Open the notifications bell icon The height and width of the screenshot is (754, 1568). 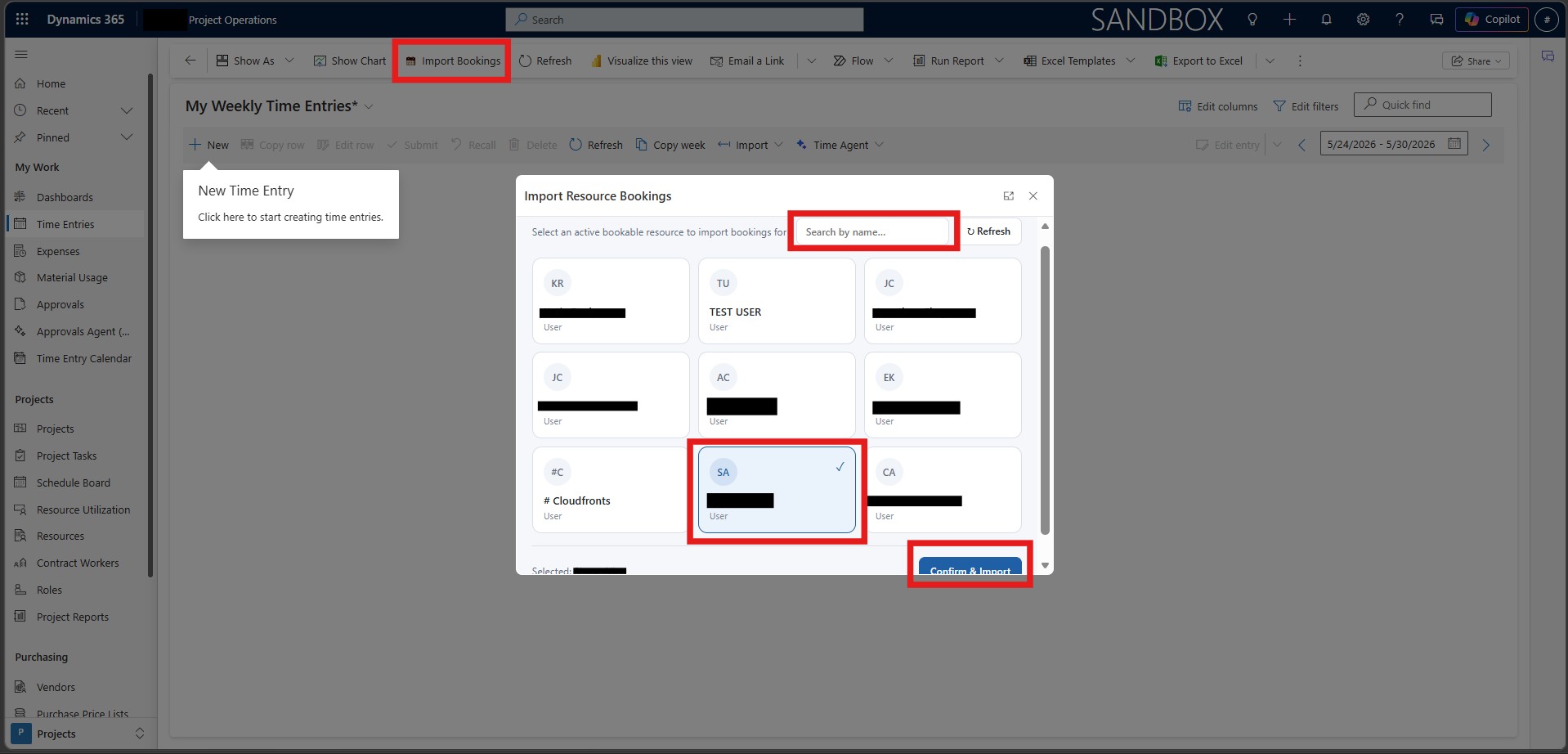pos(1326,20)
